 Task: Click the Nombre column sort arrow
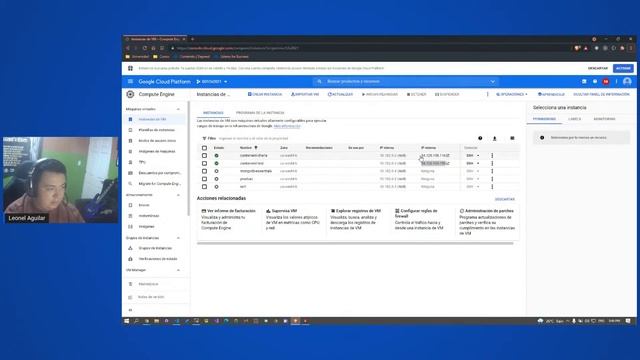pyautogui.click(x=256, y=147)
